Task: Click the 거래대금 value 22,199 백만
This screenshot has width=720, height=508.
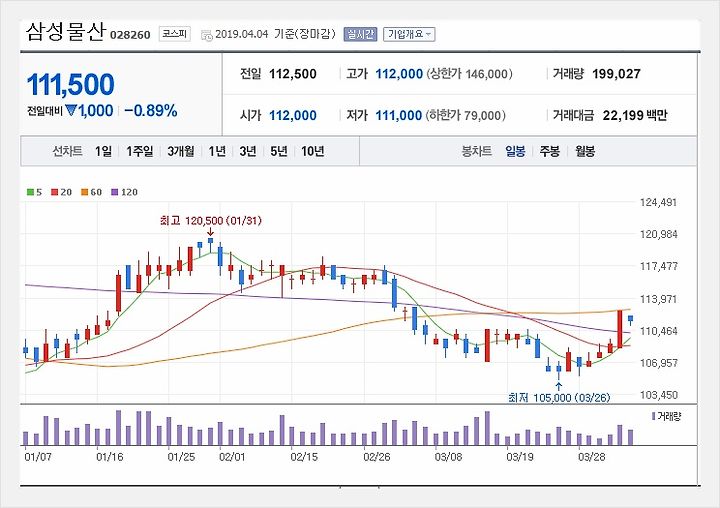Action: pos(635,115)
